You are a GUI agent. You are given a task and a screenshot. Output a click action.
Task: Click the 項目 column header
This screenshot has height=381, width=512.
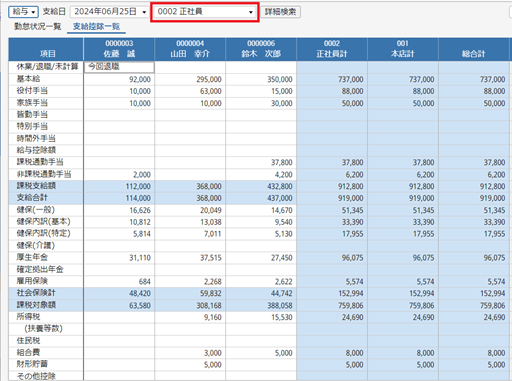(x=46, y=49)
